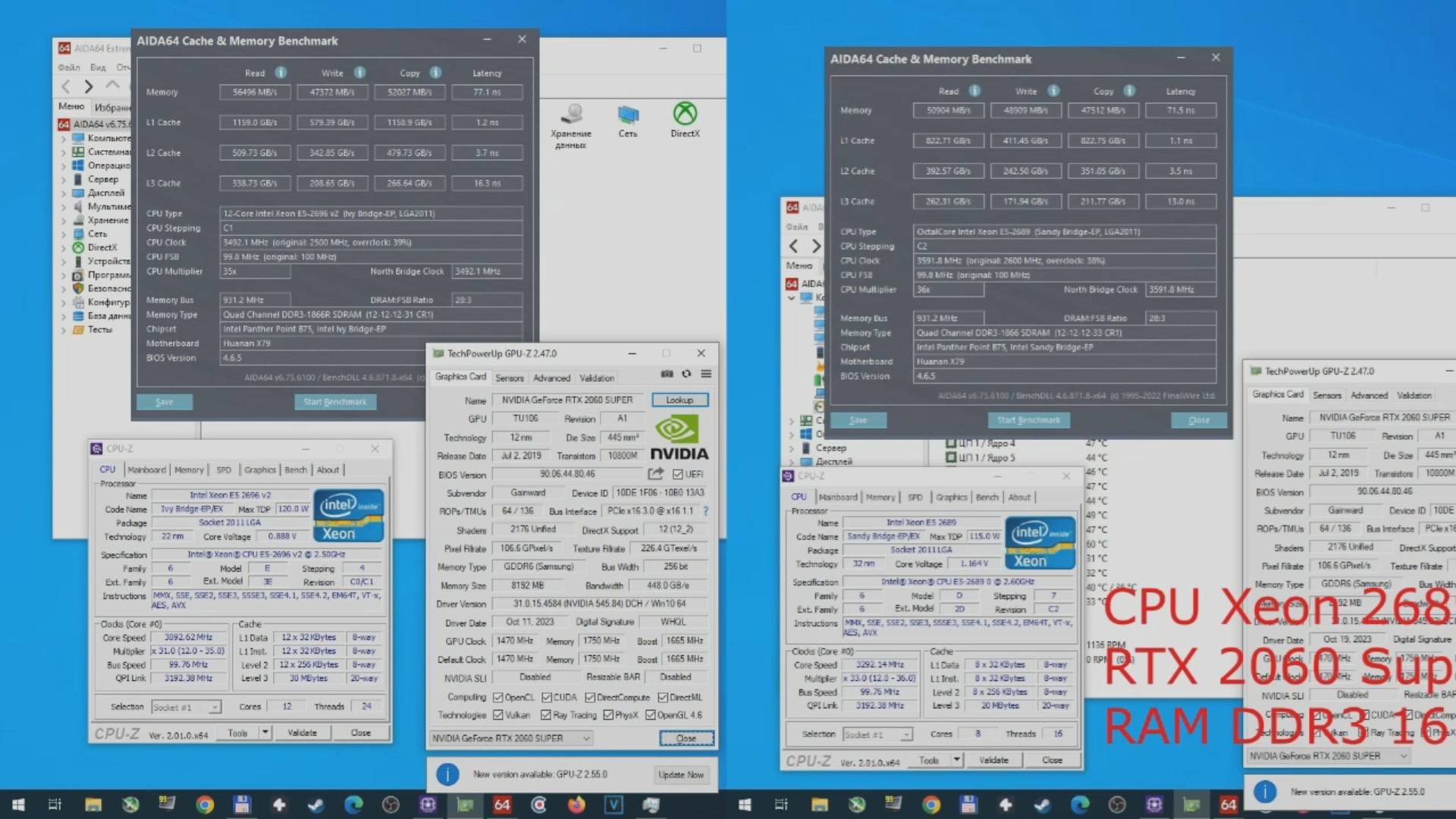Toggle the PhysX checkbox in GPU-Z

tap(608, 715)
